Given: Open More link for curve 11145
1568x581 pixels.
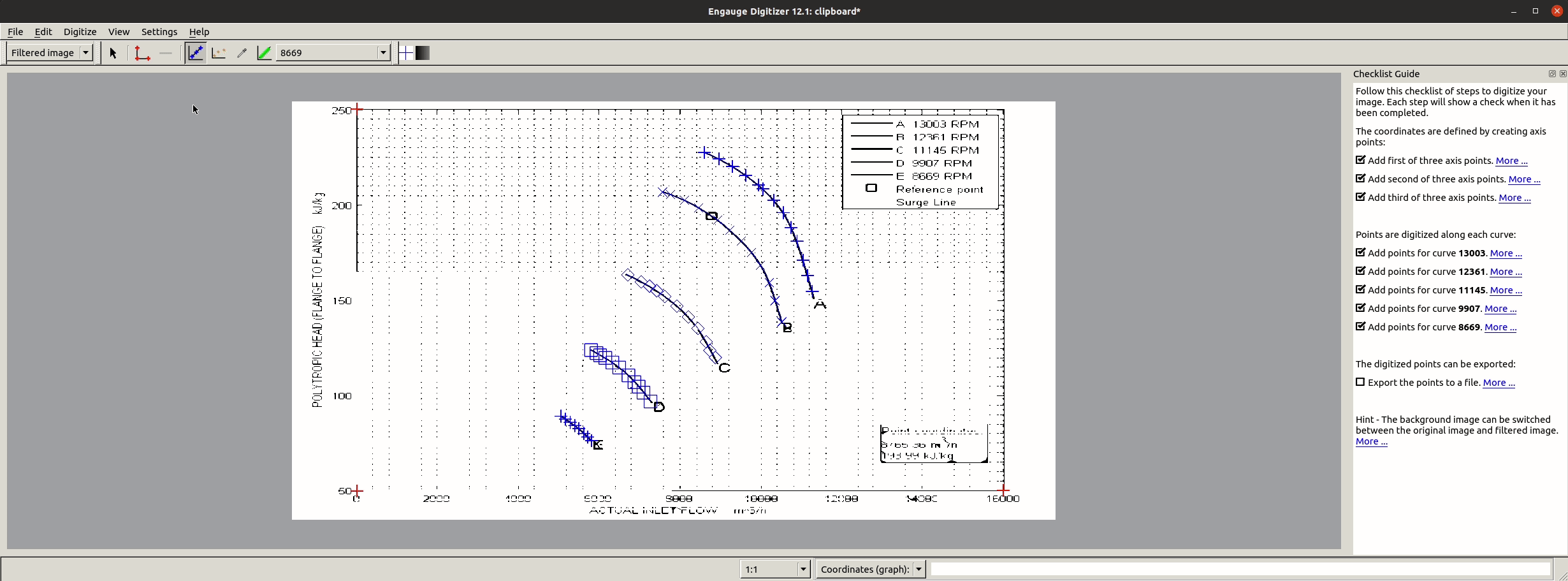Looking at the screenshot, I should click(x=1506, y=290).
